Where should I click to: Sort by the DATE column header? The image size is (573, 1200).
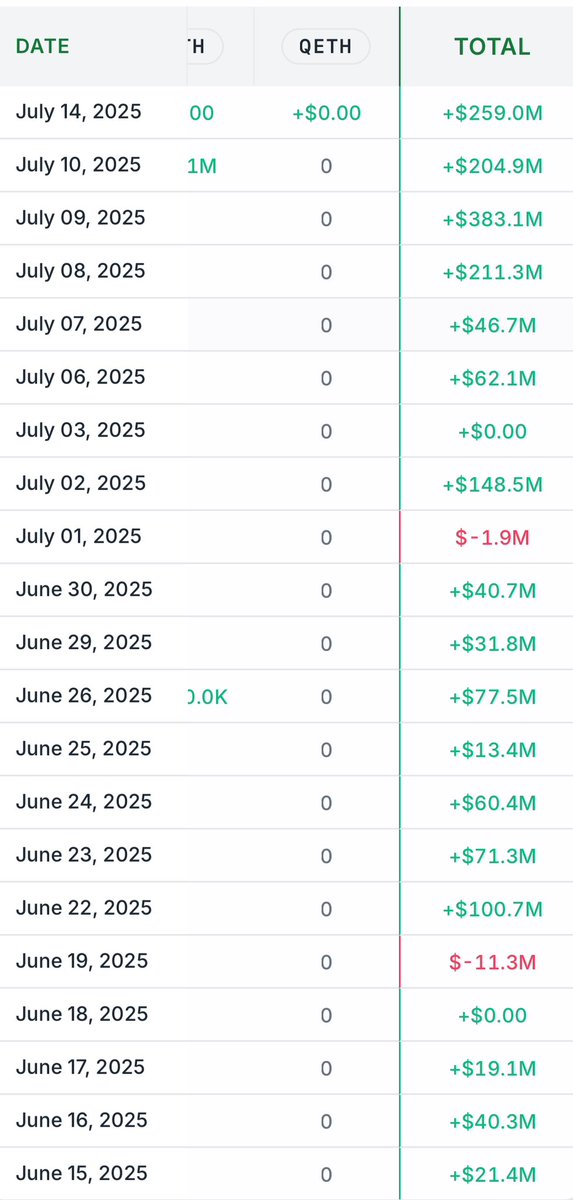coord(43,46)
